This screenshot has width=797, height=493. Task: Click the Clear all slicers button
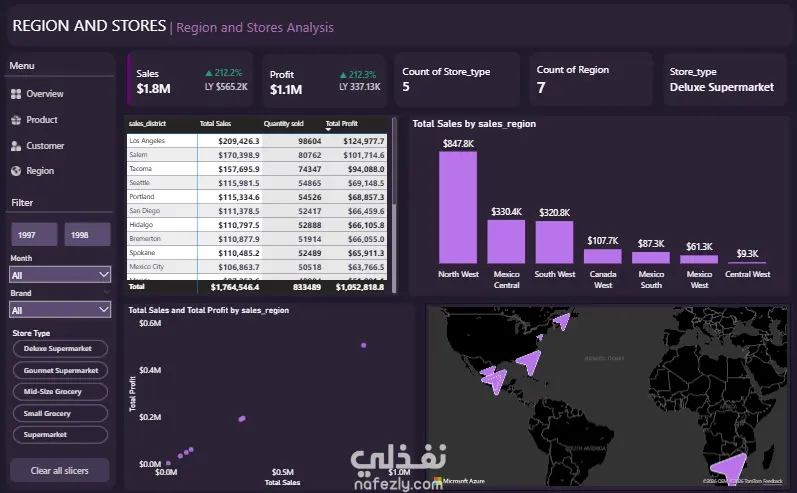point(59,471)
